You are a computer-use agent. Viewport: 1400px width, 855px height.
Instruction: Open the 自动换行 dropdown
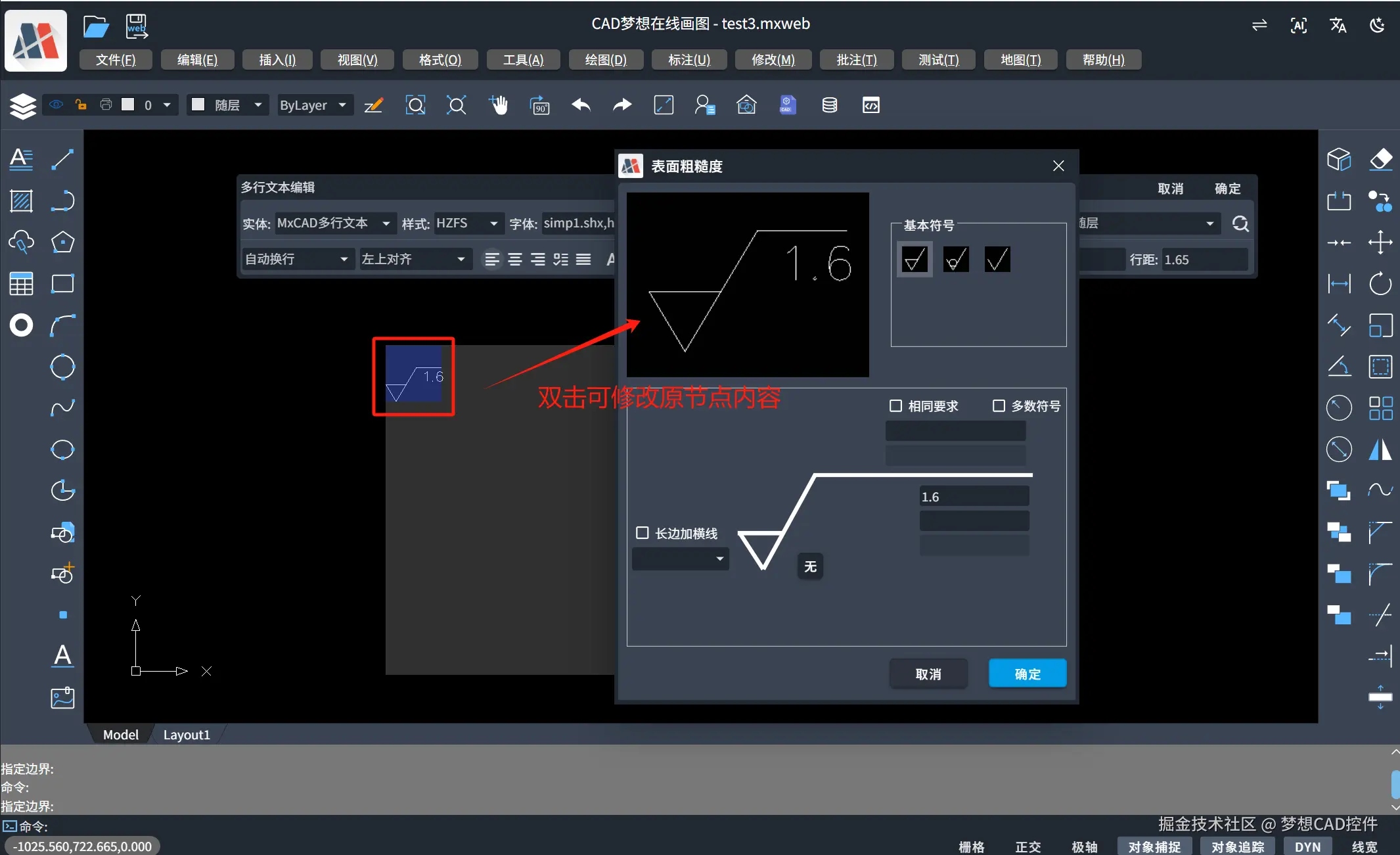click(297, 259)
